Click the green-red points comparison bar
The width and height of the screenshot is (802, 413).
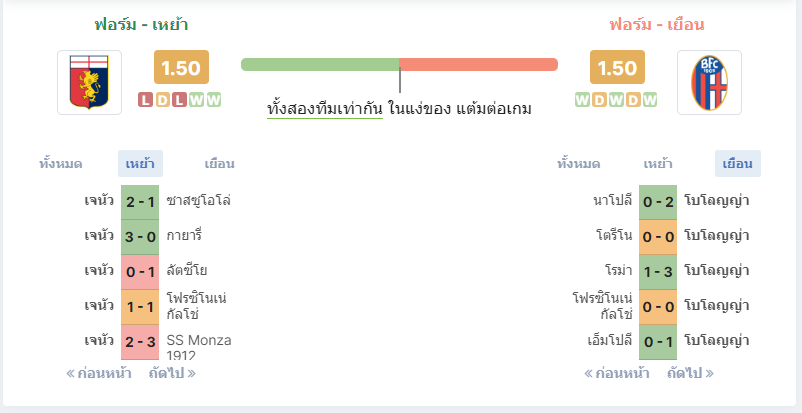pos(399,64)
